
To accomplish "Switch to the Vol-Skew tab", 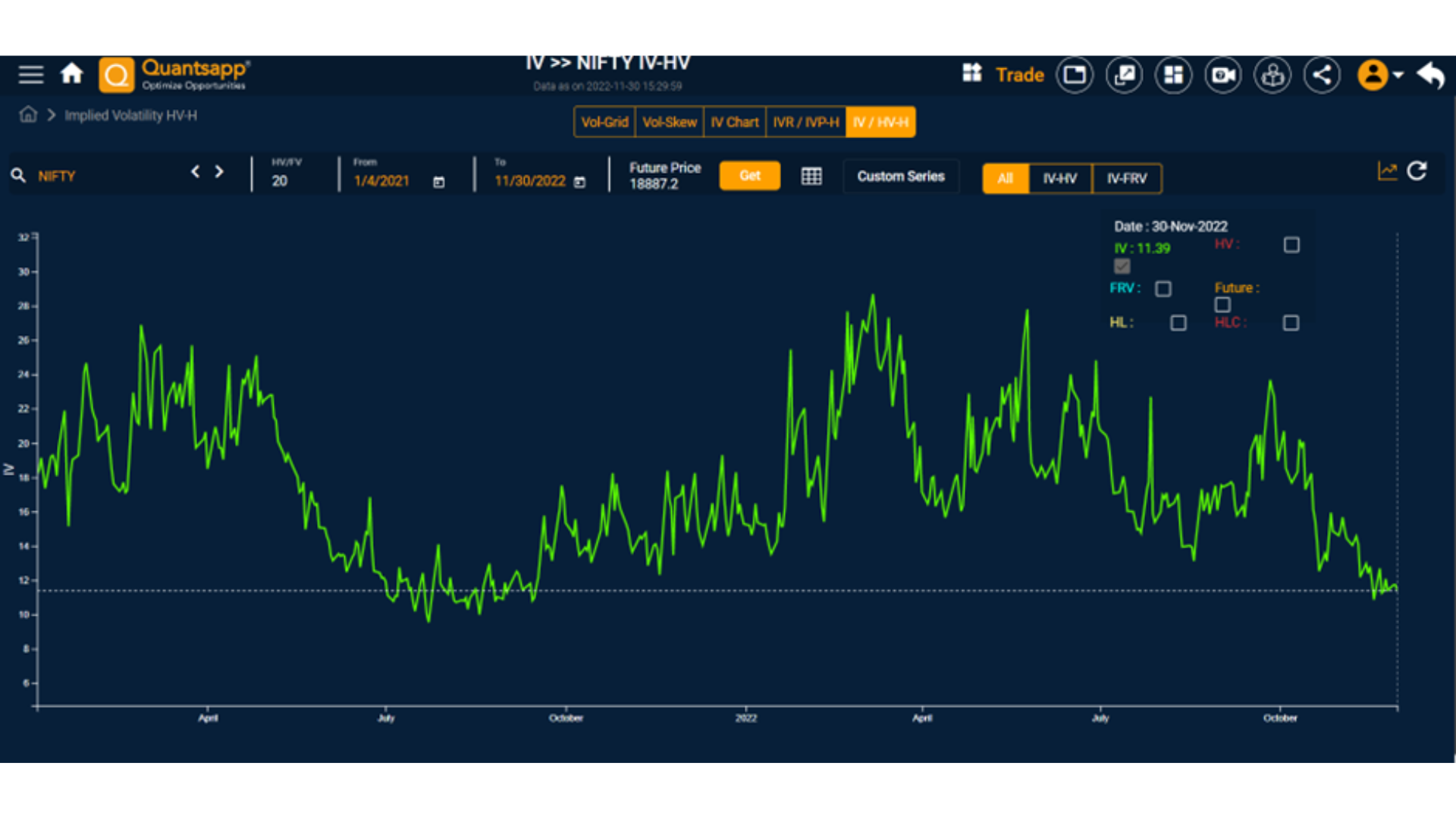I will click(669, 122).
